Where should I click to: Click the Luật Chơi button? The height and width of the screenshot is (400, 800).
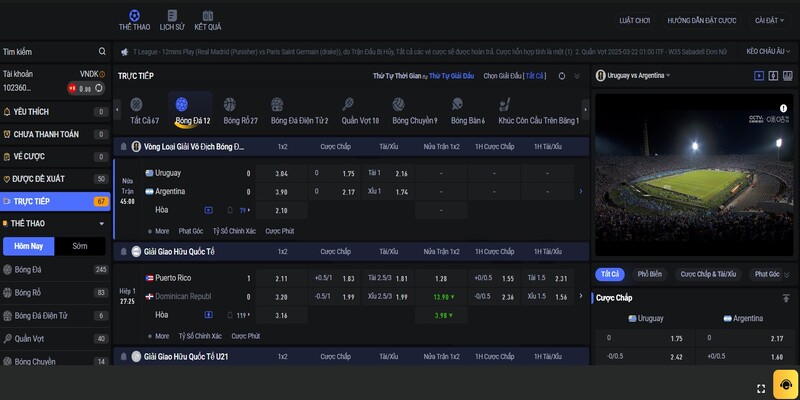[x=634, y=20]
